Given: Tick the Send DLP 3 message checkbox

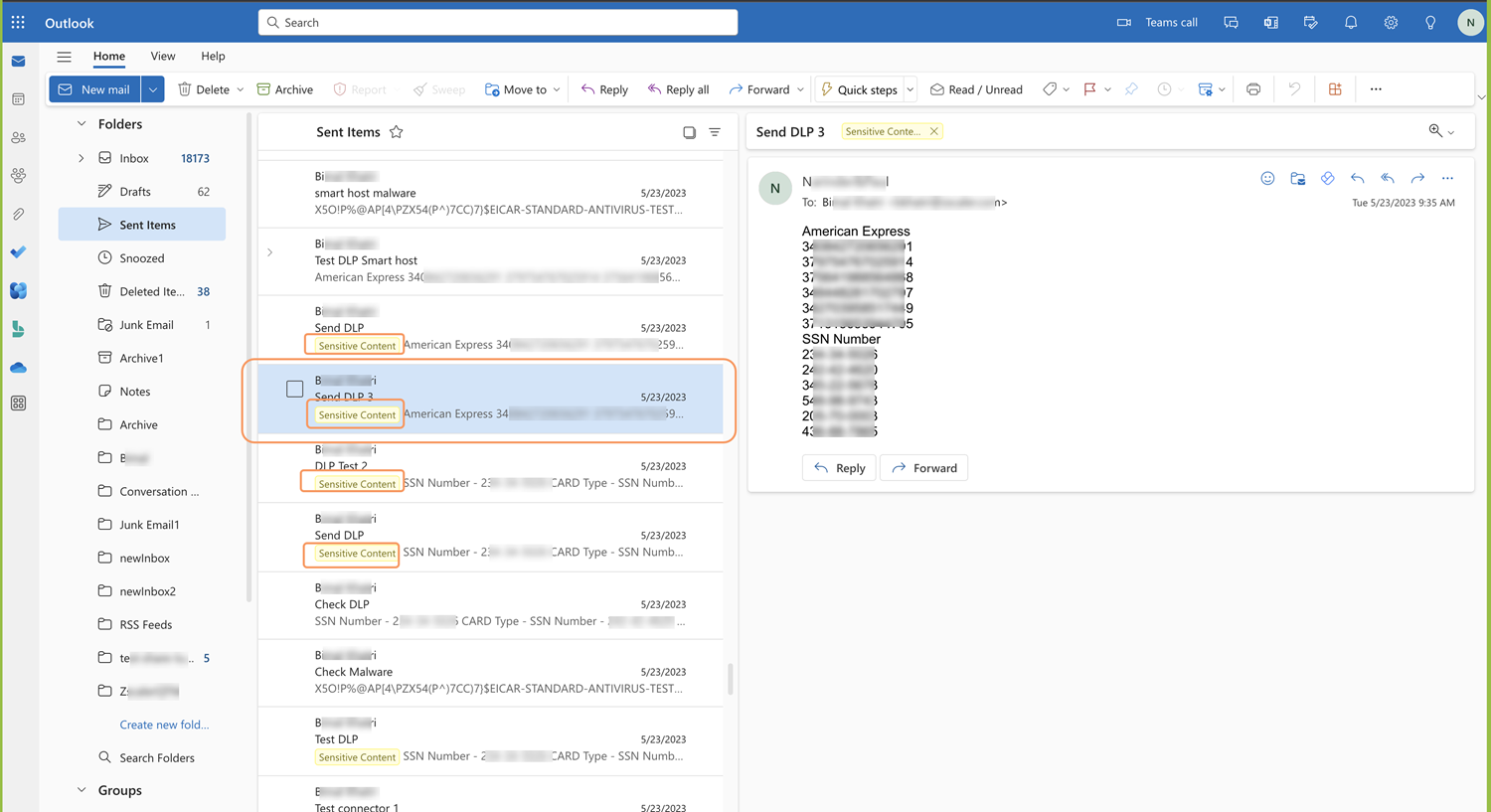Looking at the screenshot, I should point(294,389).
